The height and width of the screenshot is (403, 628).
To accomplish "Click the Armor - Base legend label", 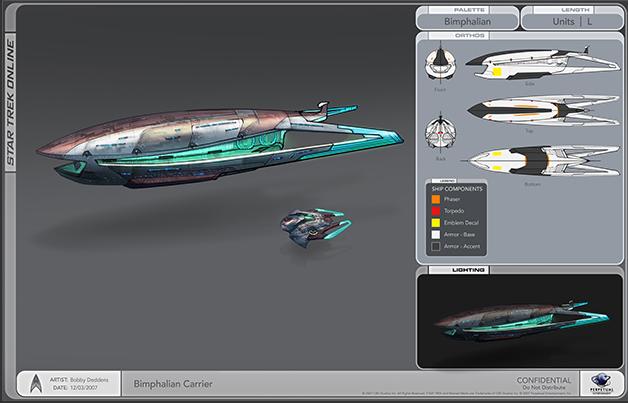I will (x=459, y=234).
